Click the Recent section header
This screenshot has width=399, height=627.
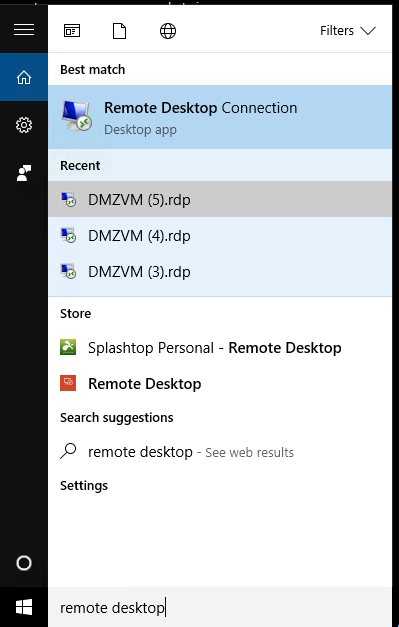[x=80, y=166]
